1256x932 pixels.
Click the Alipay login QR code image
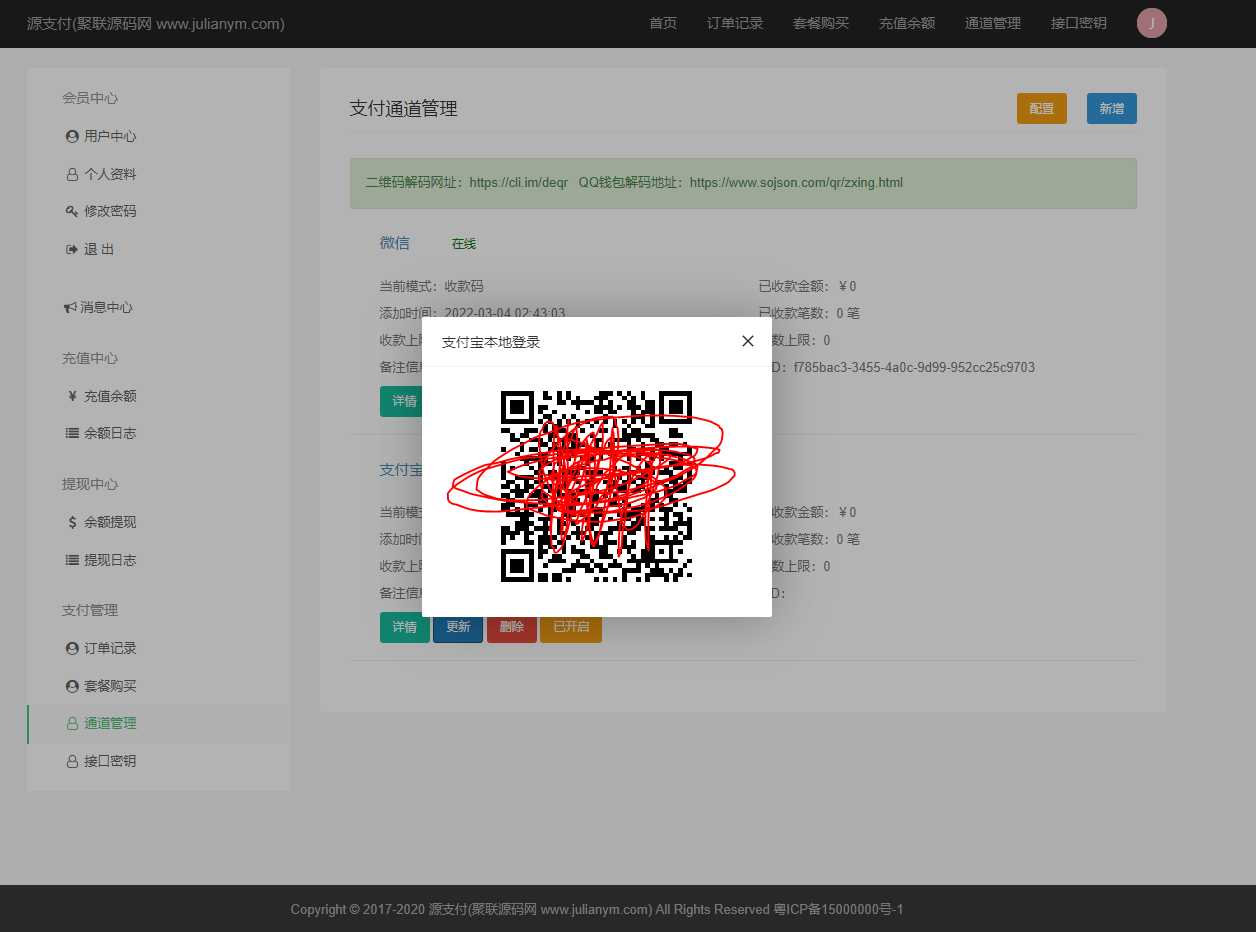tap(597, 486)
